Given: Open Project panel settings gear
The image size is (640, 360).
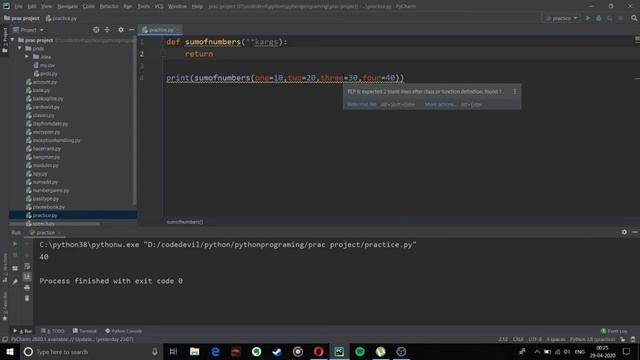Looking at the screenshot, I should (x=121, y=30).
